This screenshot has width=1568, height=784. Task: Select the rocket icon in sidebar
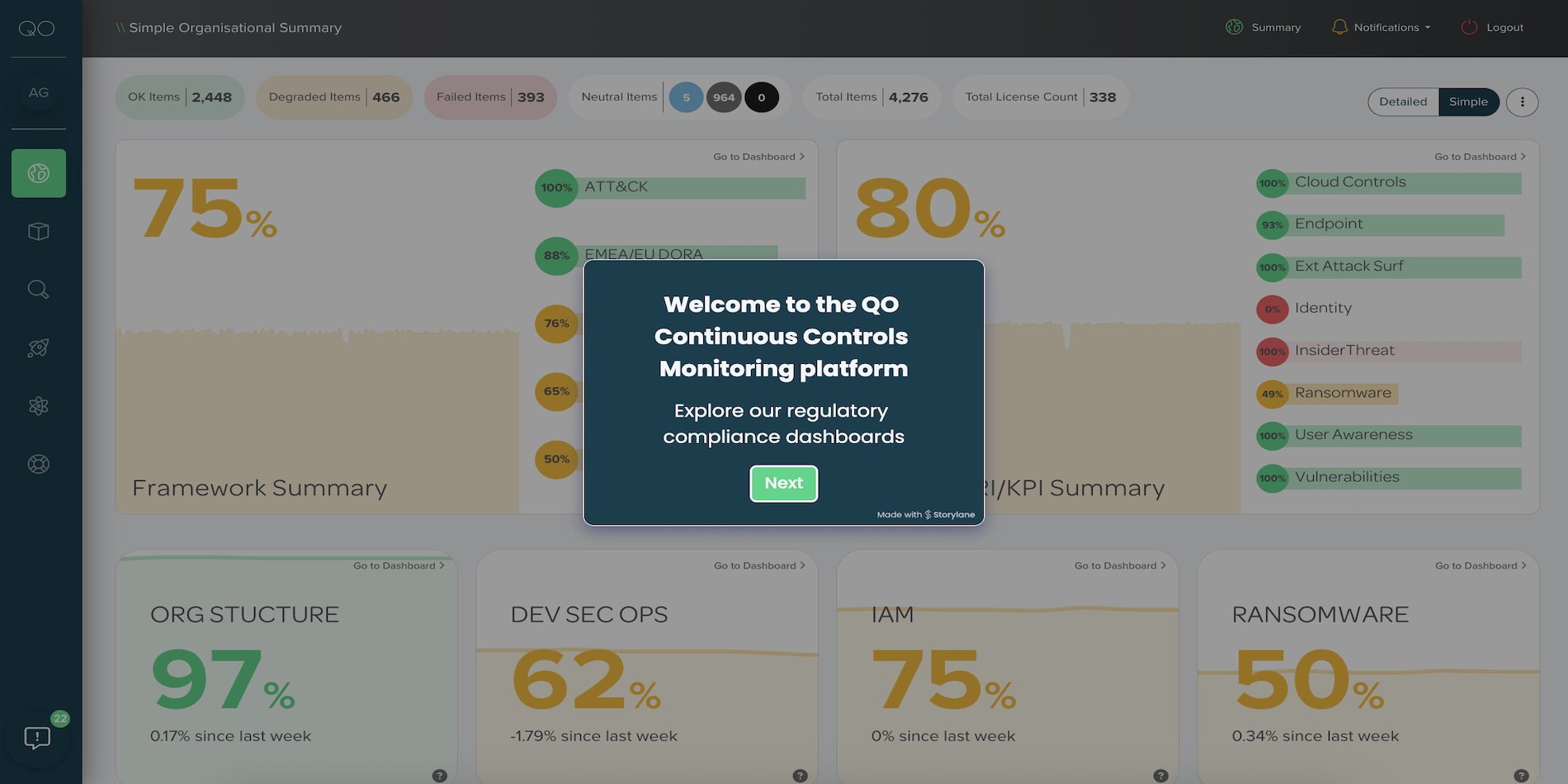click(x=39, y=348)
